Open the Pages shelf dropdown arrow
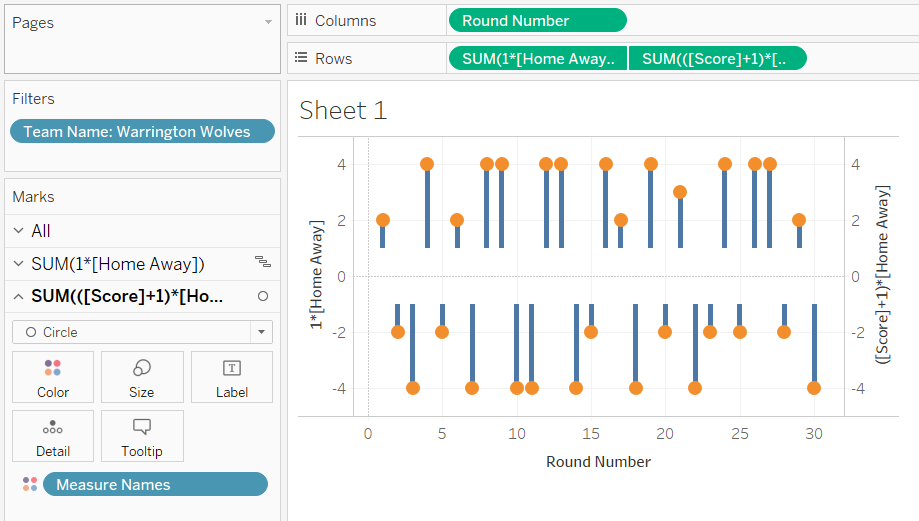 click(268, 22)
